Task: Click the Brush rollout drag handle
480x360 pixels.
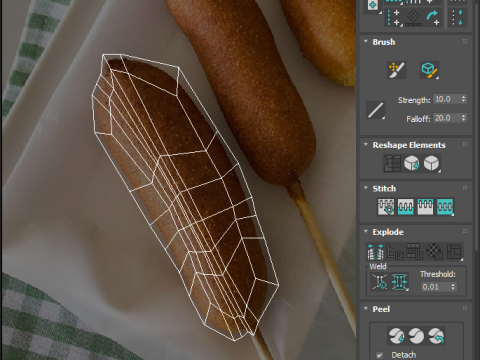Action: [465, 41]
